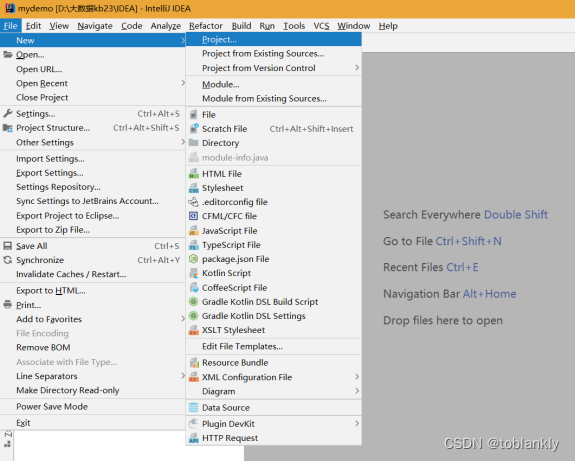Image resolution: width=575 pixels, height=461 pixels.
Task: Select Invalidate Caches / Restart...
Action: (93, 274)
